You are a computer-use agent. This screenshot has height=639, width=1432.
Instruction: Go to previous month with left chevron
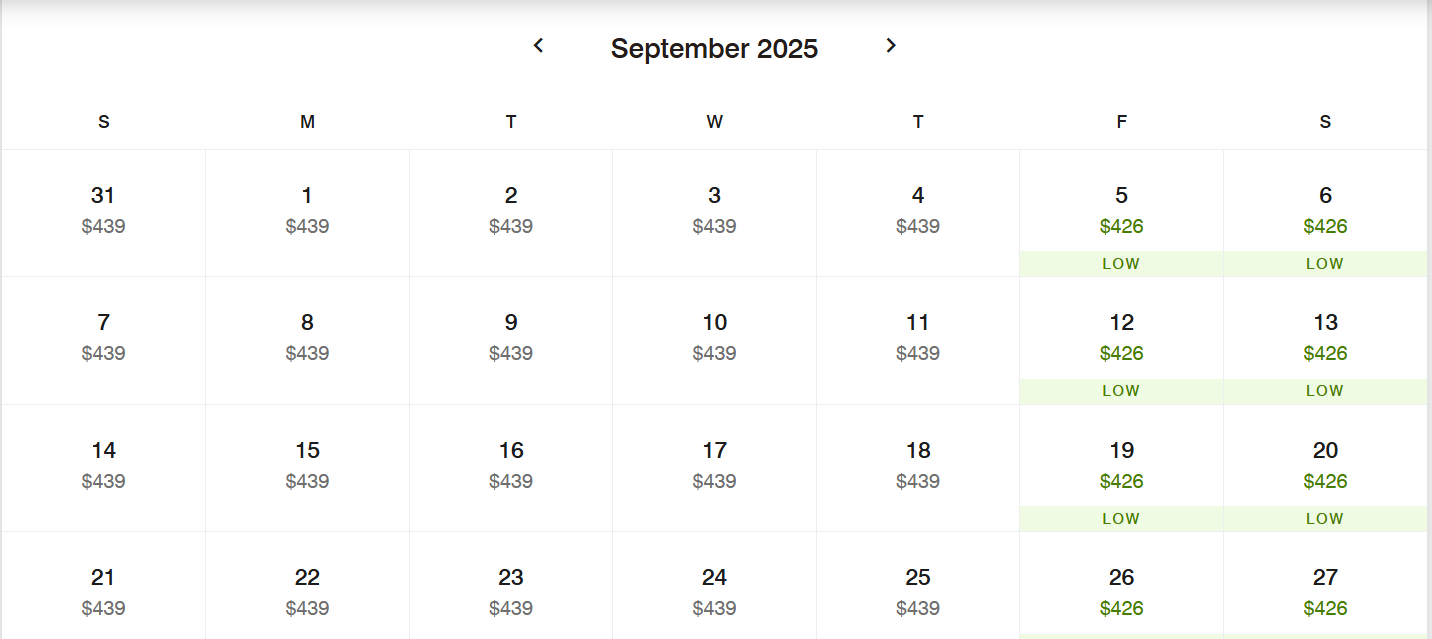[x=538, y=46]
